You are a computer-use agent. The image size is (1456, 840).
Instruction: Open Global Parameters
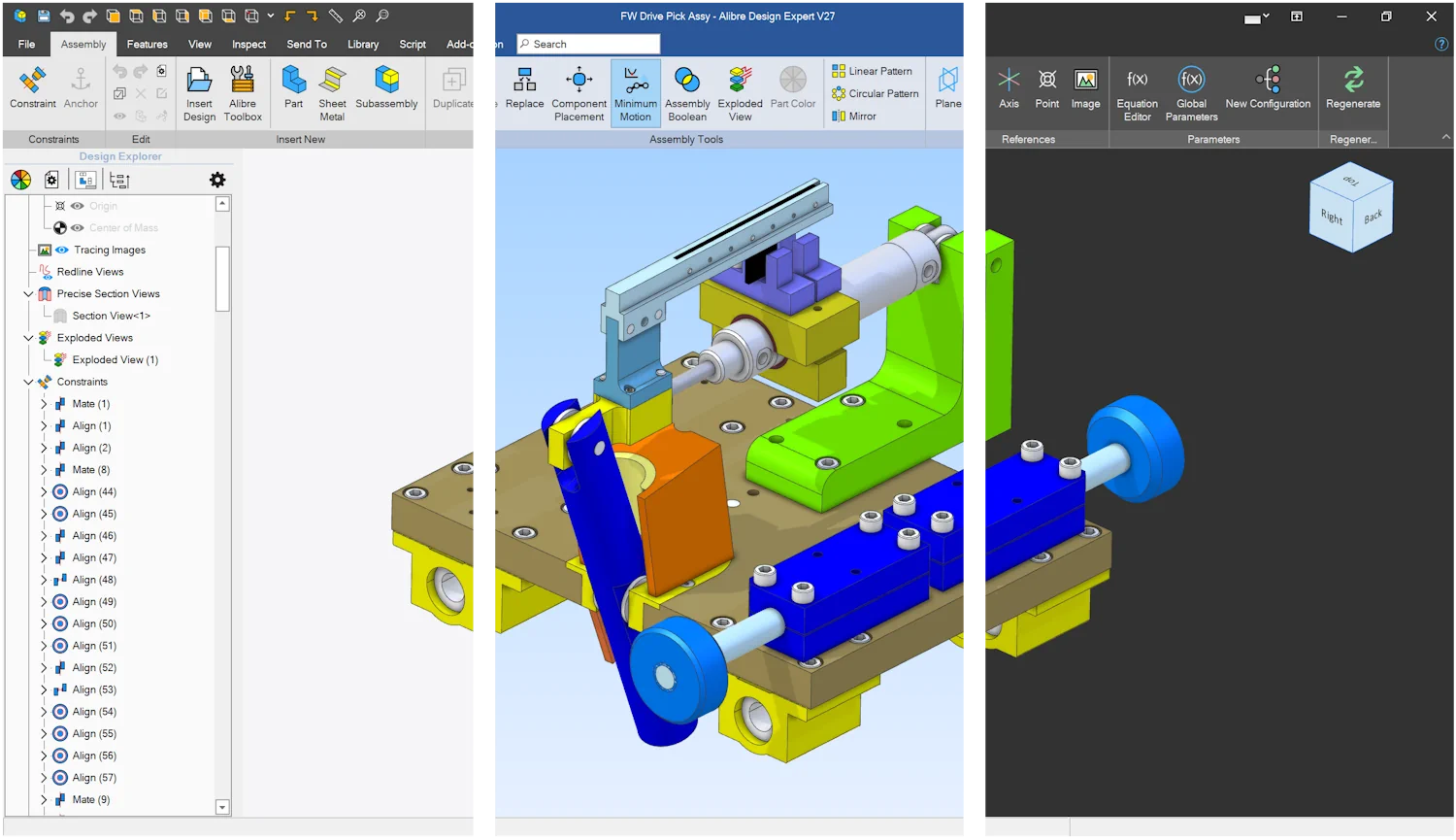point(1191,92)
